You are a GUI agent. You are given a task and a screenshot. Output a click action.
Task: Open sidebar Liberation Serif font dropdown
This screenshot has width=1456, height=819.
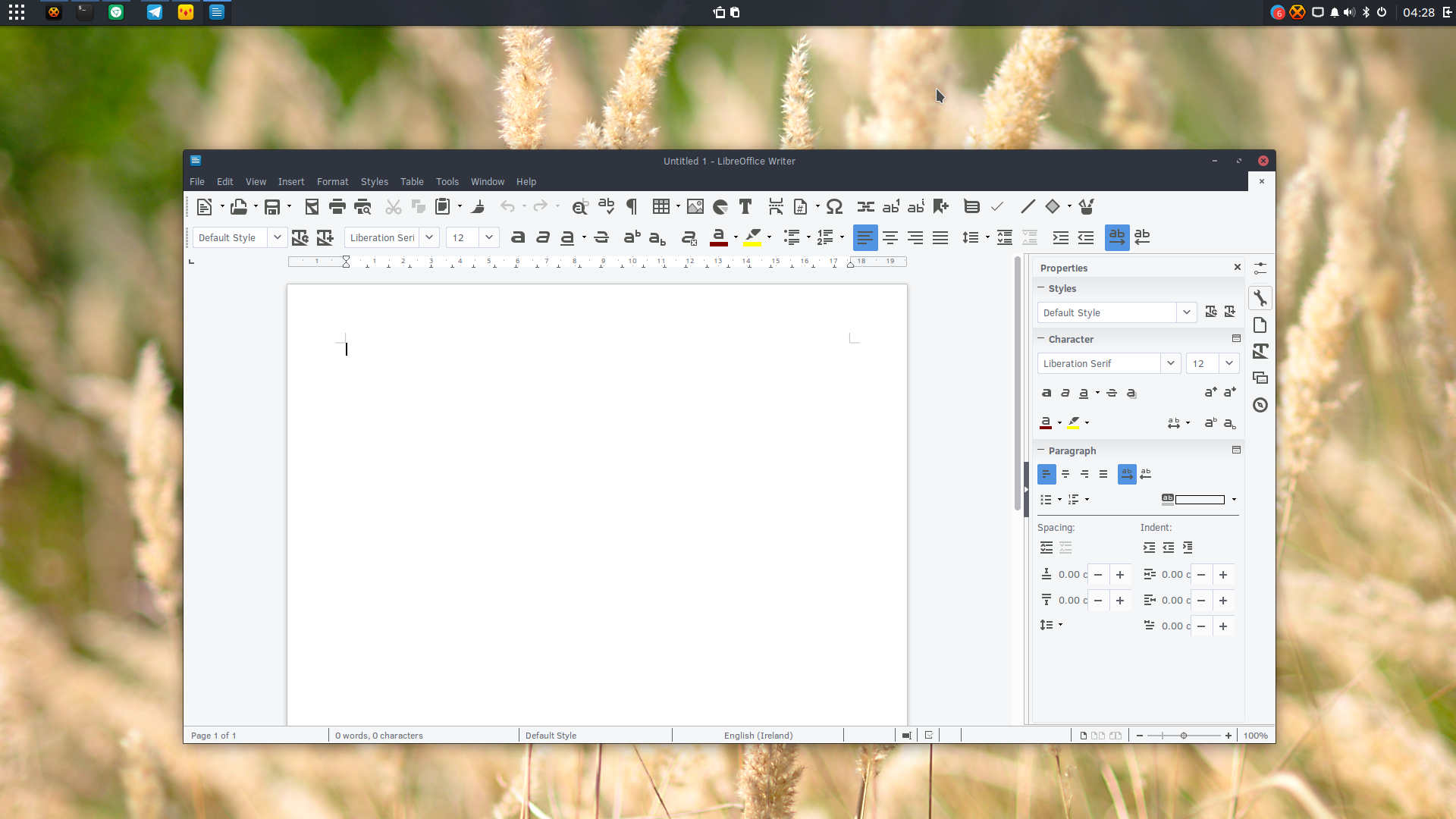[x=1171, y=363]
